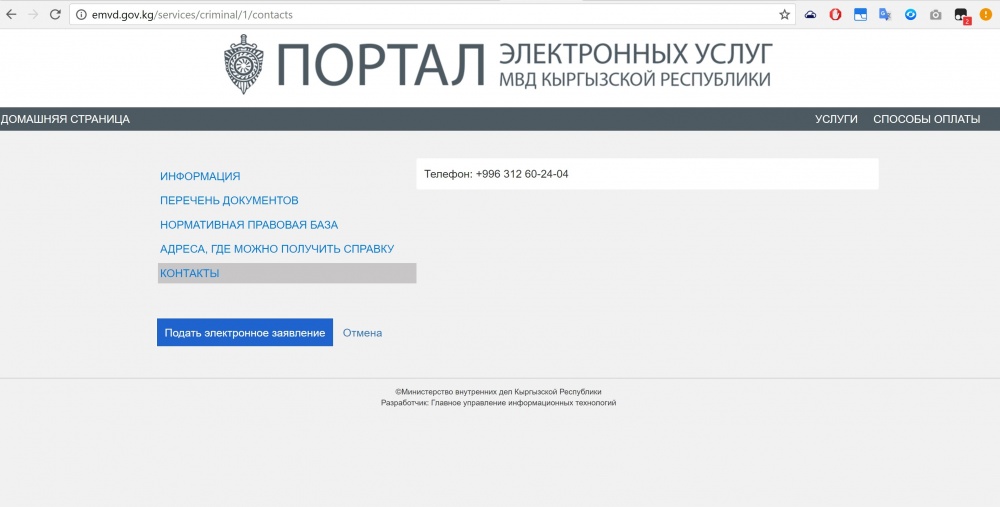The image size is (1000, 507).
Task: Open the extension icon with the red badge
Action: coord(962,16)
